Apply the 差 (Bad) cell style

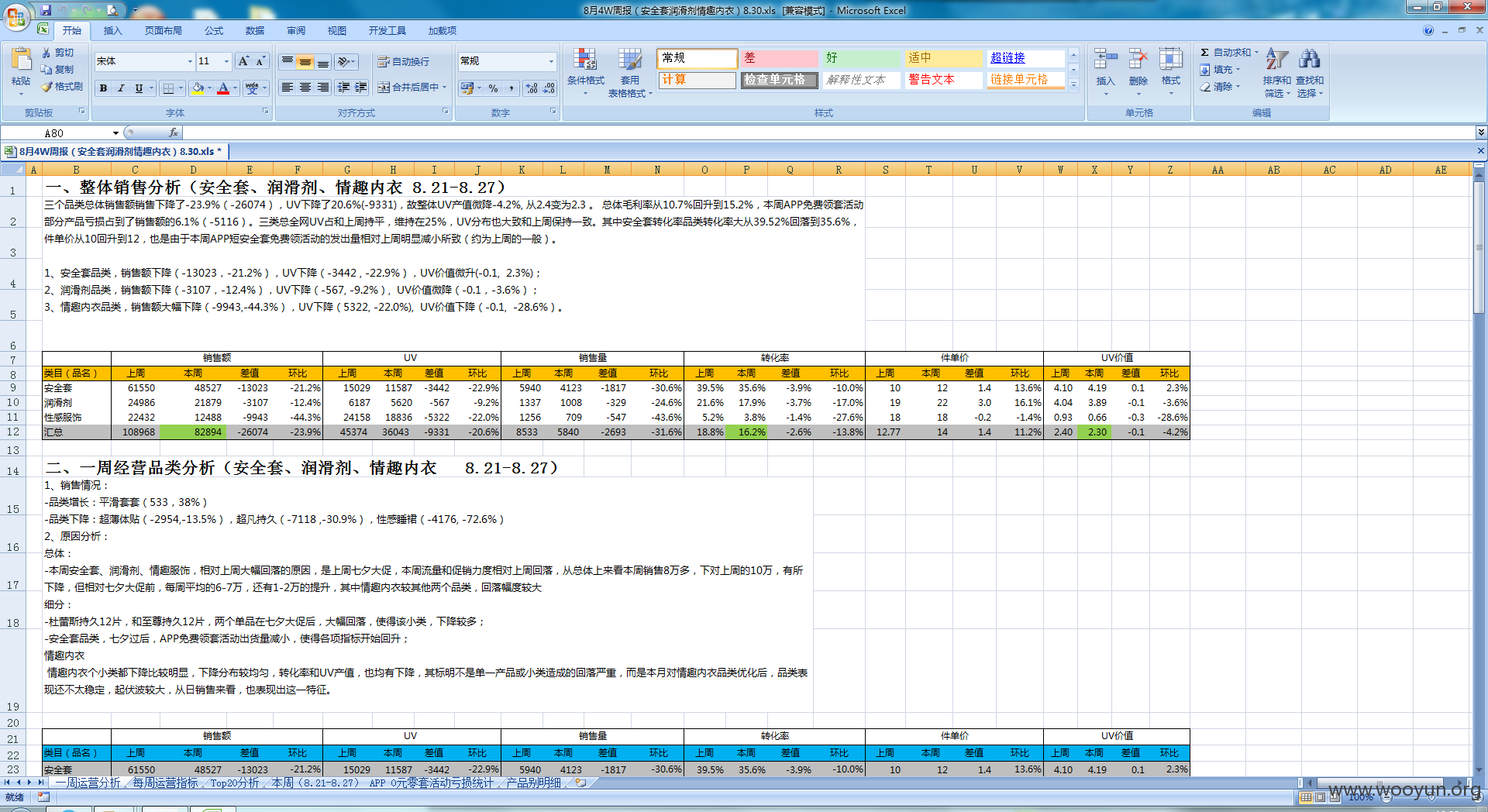(778, 58)
